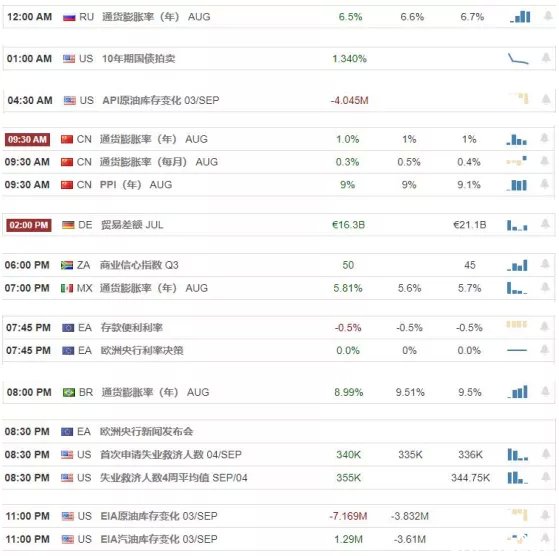559x556 pixels.
Task: Open 欧洲央行利率决策 event
Action: [x=142, y=350]
